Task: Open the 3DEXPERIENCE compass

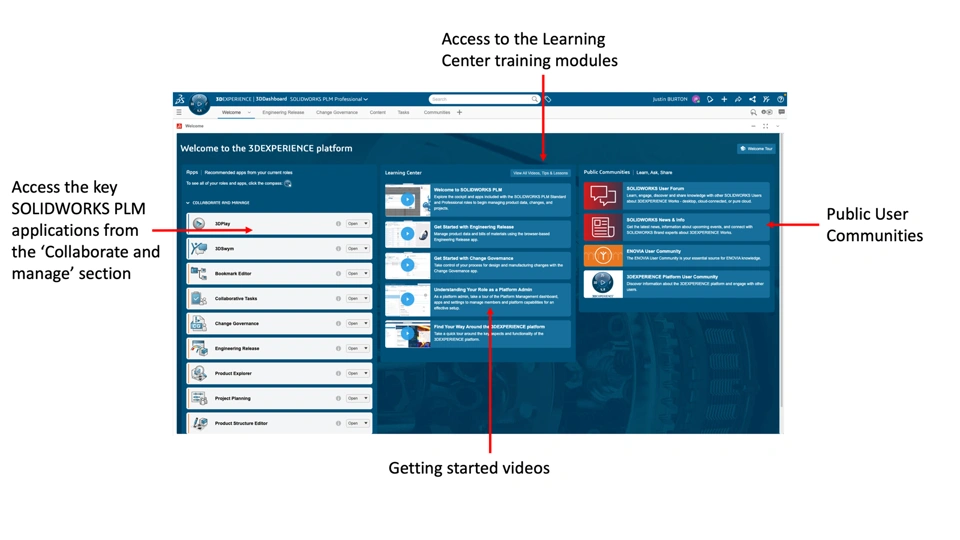Action: (199, 104)
